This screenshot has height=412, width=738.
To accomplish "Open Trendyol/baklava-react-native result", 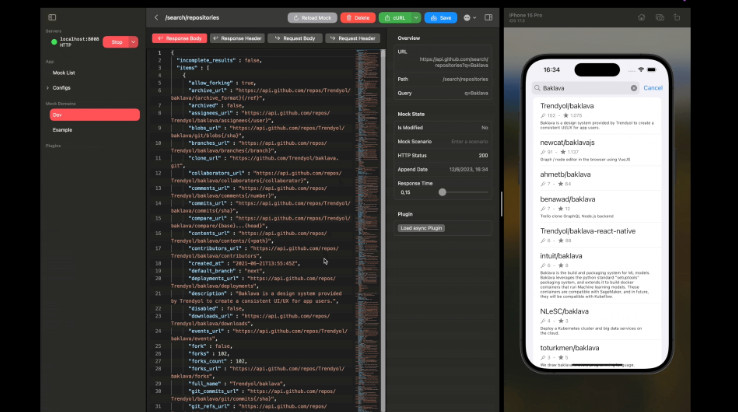I will 597,235.
